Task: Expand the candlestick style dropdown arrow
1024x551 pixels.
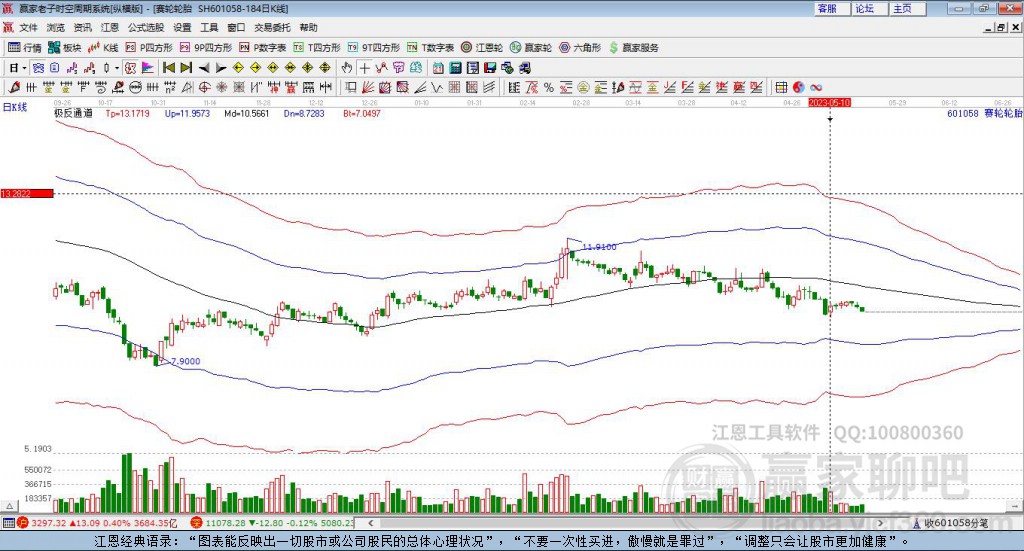Action: click(116, 68)
